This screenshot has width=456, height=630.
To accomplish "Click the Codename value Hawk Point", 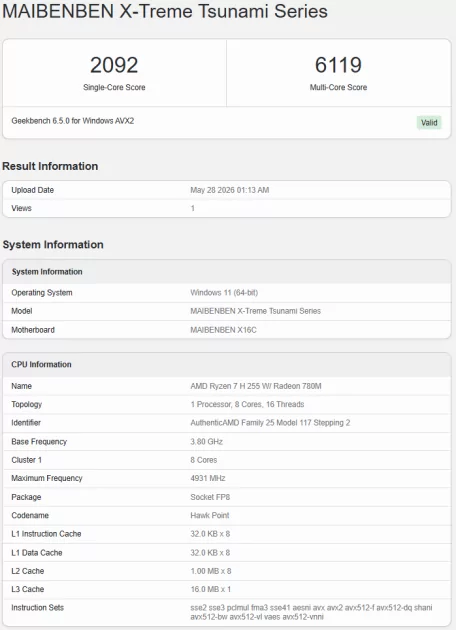I will [210, 515].
